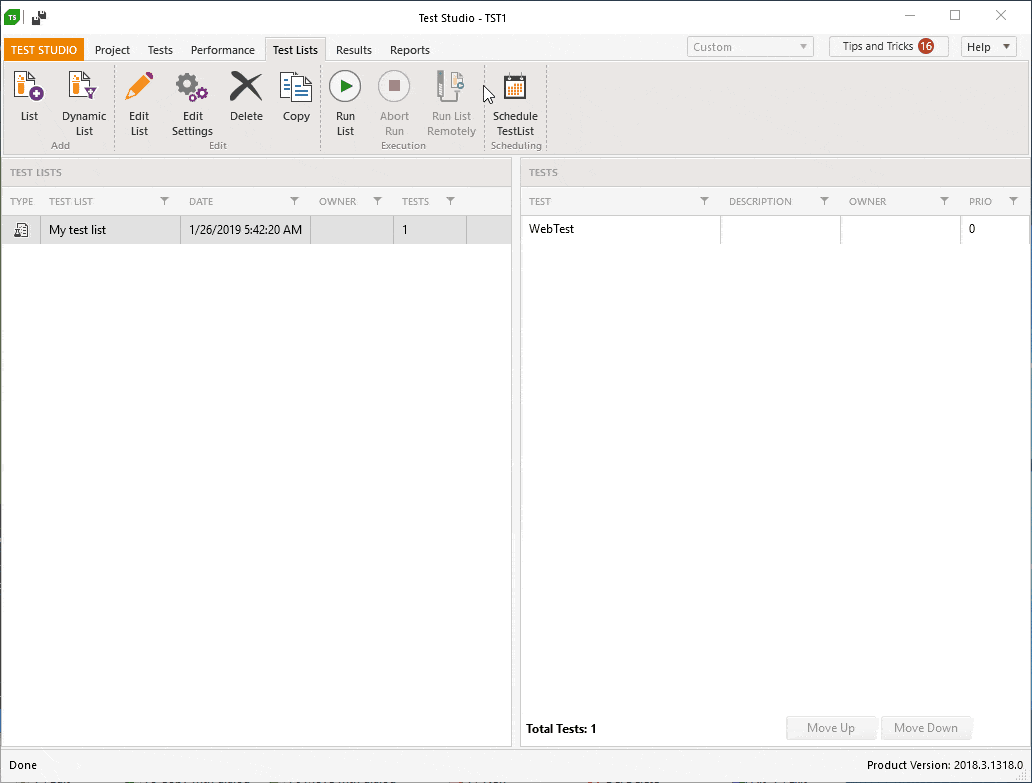Sort by the DATE column header

(x=201, y=201)
